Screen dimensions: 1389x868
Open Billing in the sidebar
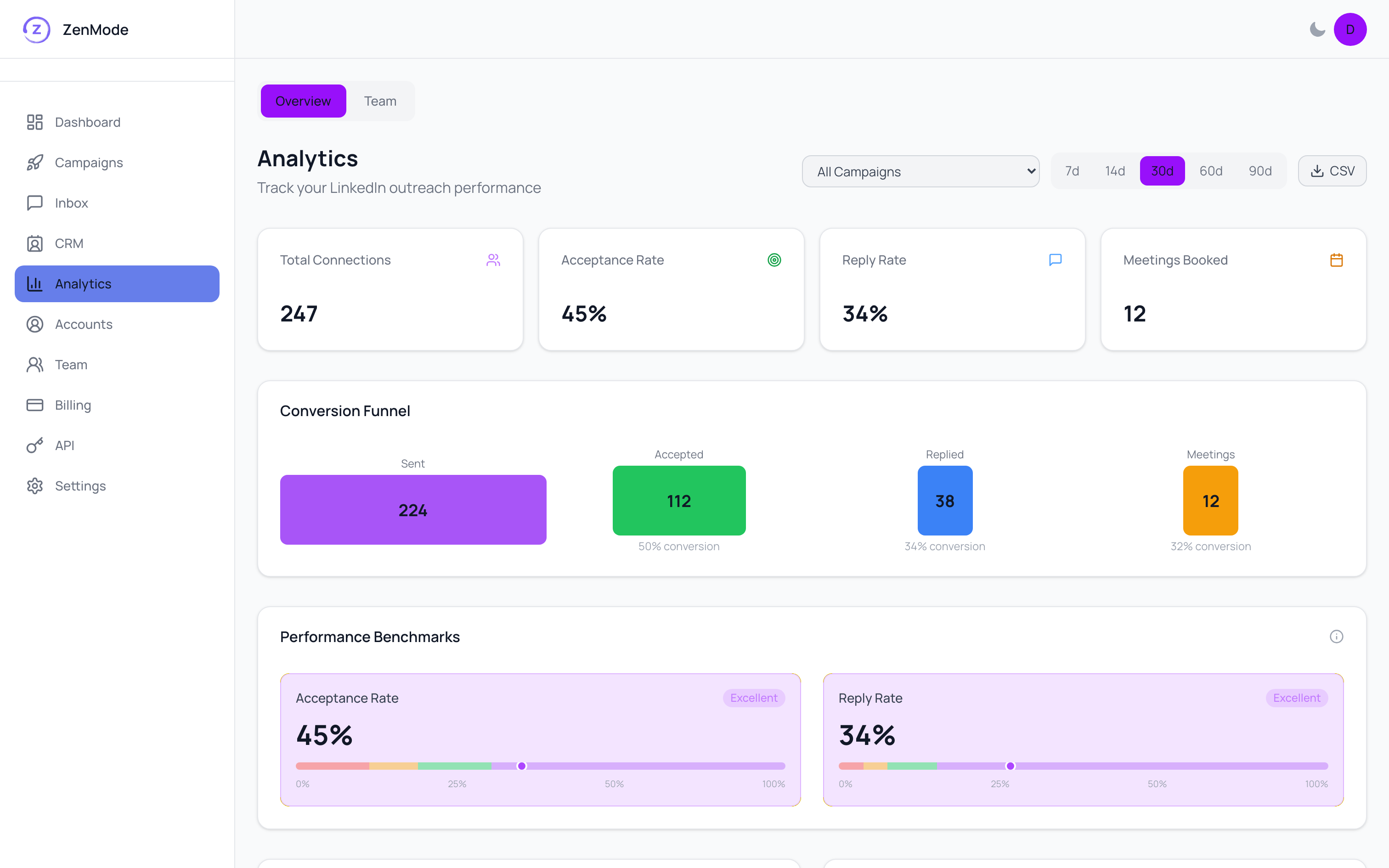[117, 405]
